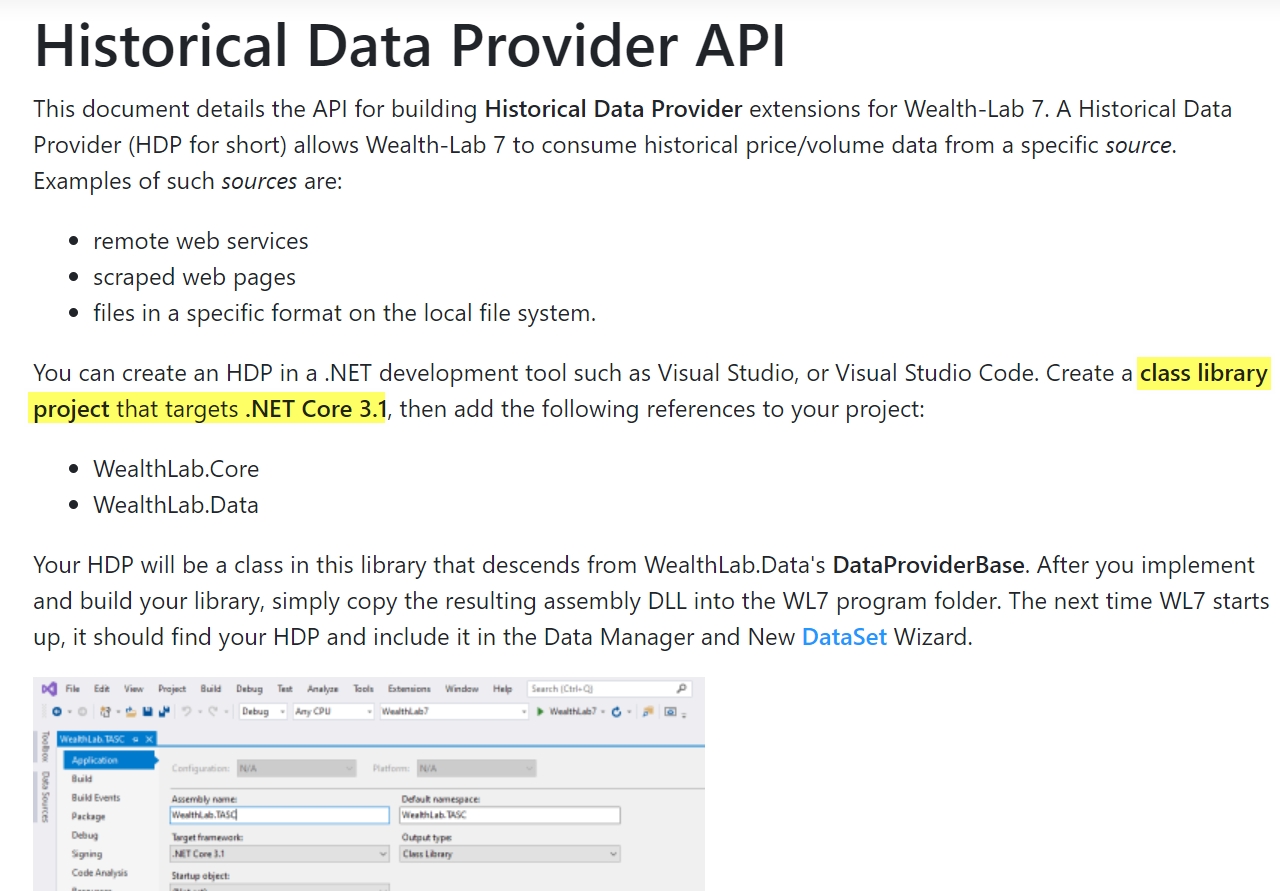Open the Output type Class Library dropdown
The height and width of the screenshot is (891, 1280).
pyautogui.click(x=510, y=854)
